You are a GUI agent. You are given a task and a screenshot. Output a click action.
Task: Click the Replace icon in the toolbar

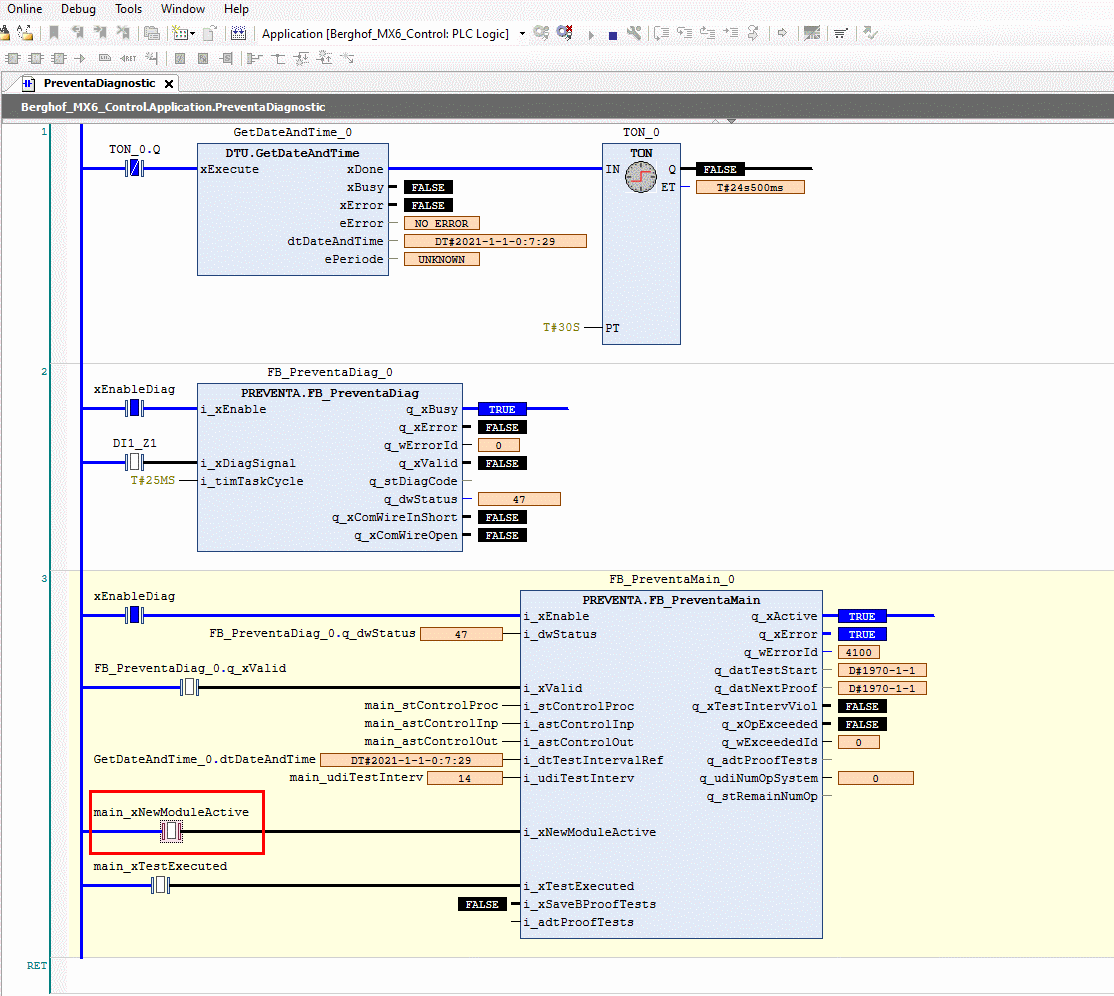[24, 33]
